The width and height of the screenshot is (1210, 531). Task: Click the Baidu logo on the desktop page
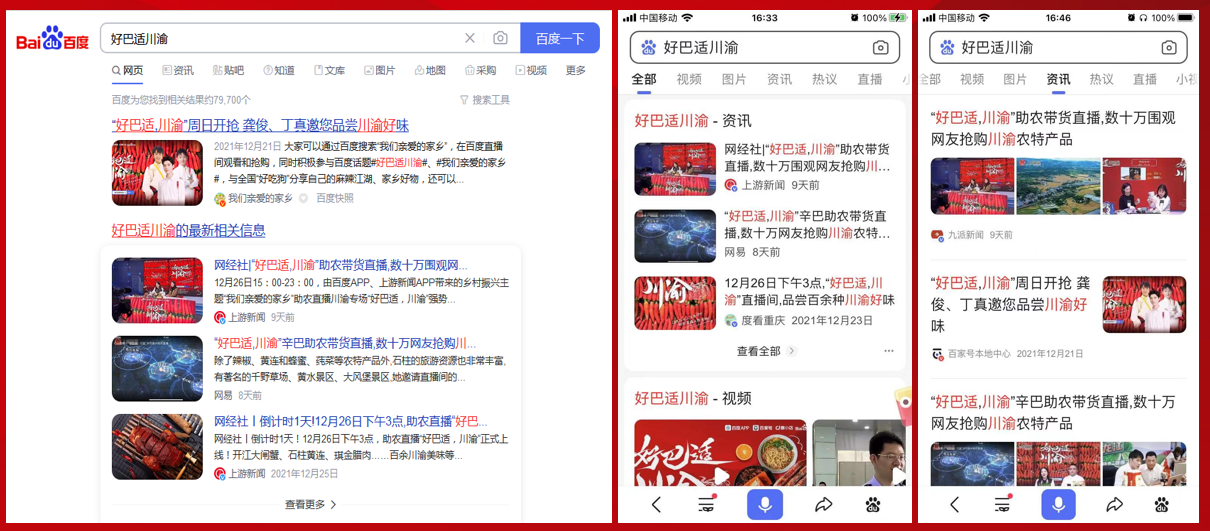(53, 39)
